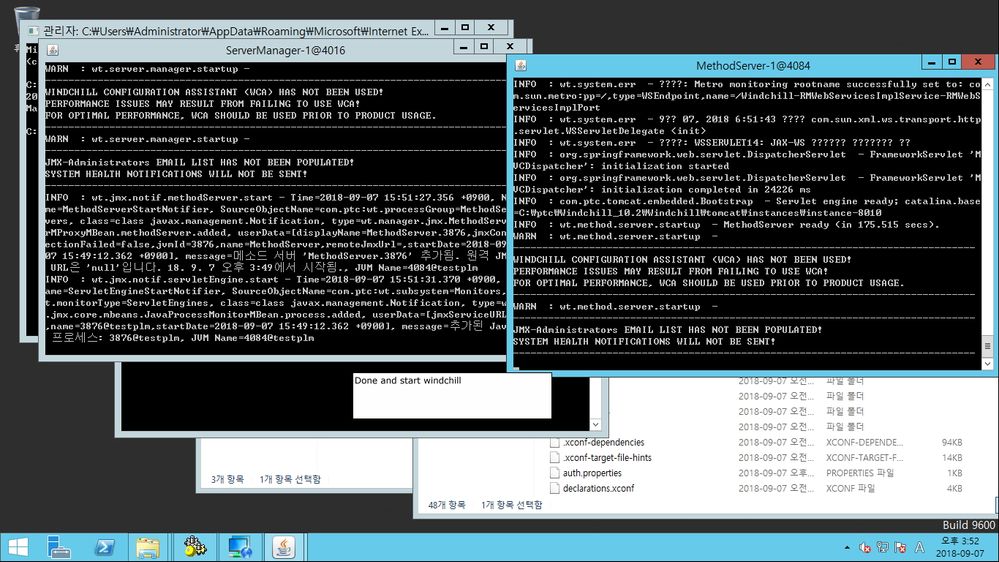Launch Server Manager from the taskbar
999x562 pixels.
[x=59, y=547]
